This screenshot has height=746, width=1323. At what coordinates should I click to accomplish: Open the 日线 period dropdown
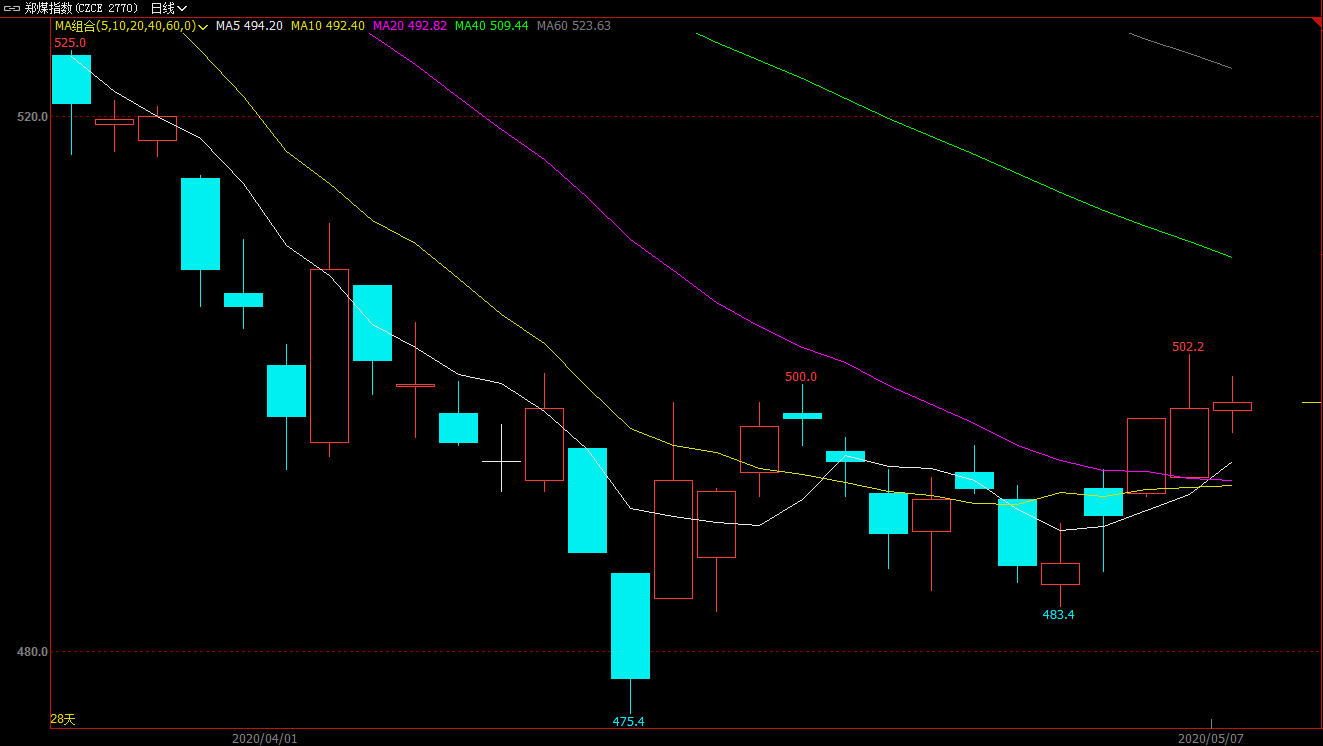pyautogui.click(x=169, y=8)
